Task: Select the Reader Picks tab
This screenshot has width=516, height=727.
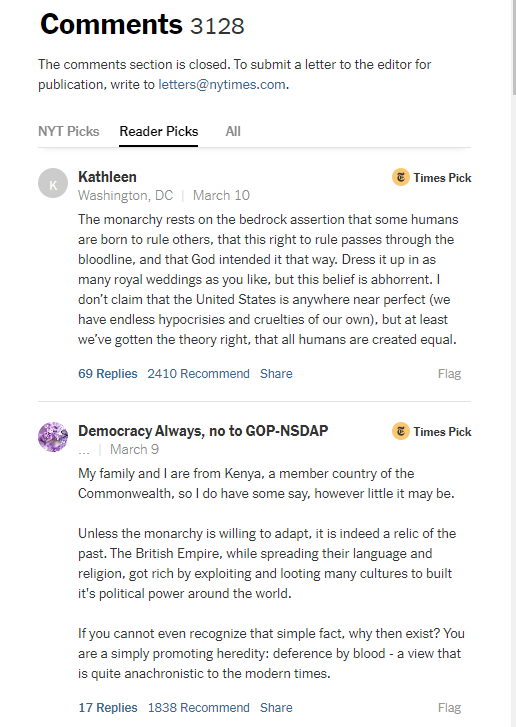Action: coord(159,131)
